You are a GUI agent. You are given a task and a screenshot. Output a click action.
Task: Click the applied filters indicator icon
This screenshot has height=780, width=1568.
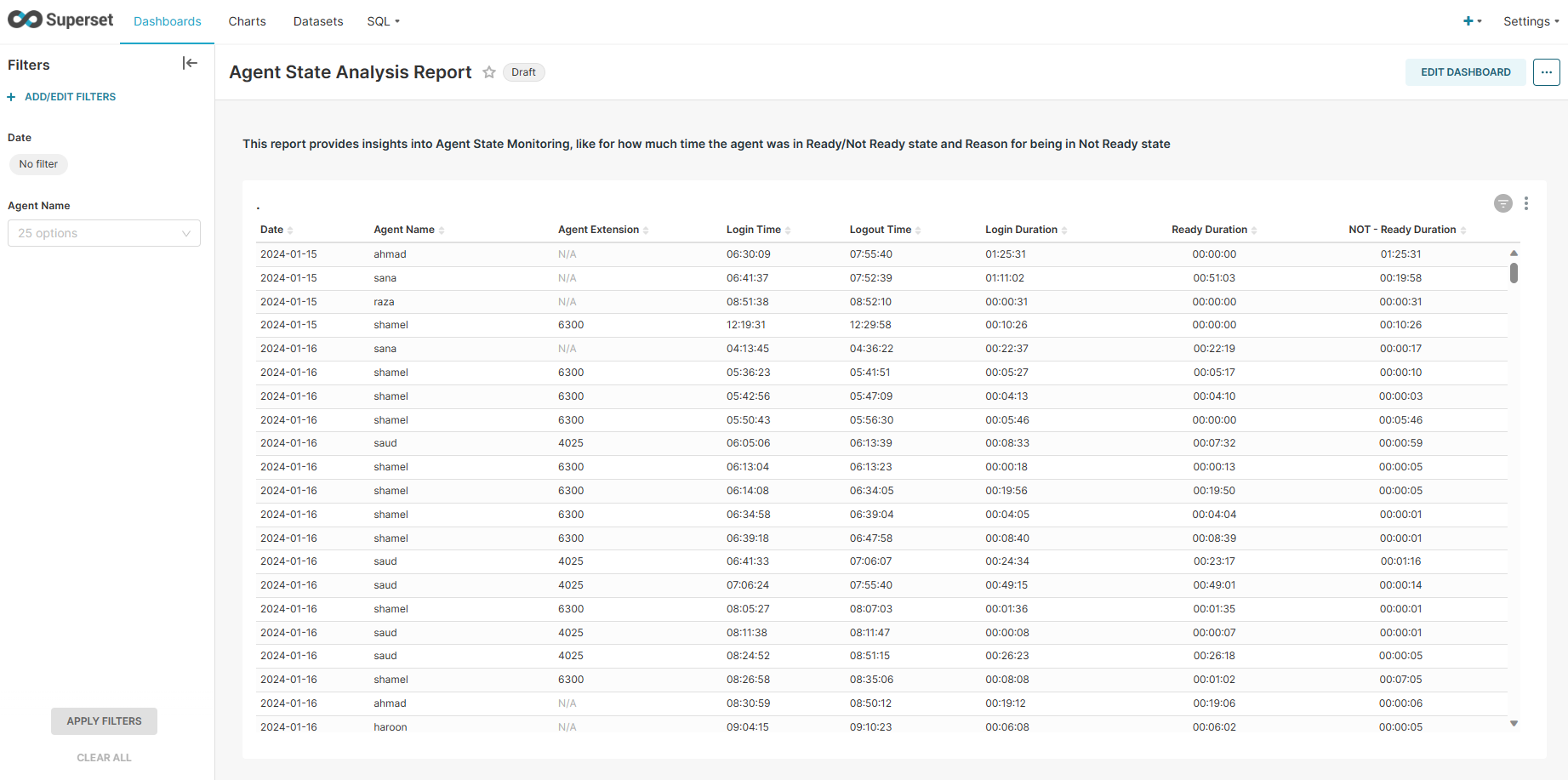coord(1502,203)
